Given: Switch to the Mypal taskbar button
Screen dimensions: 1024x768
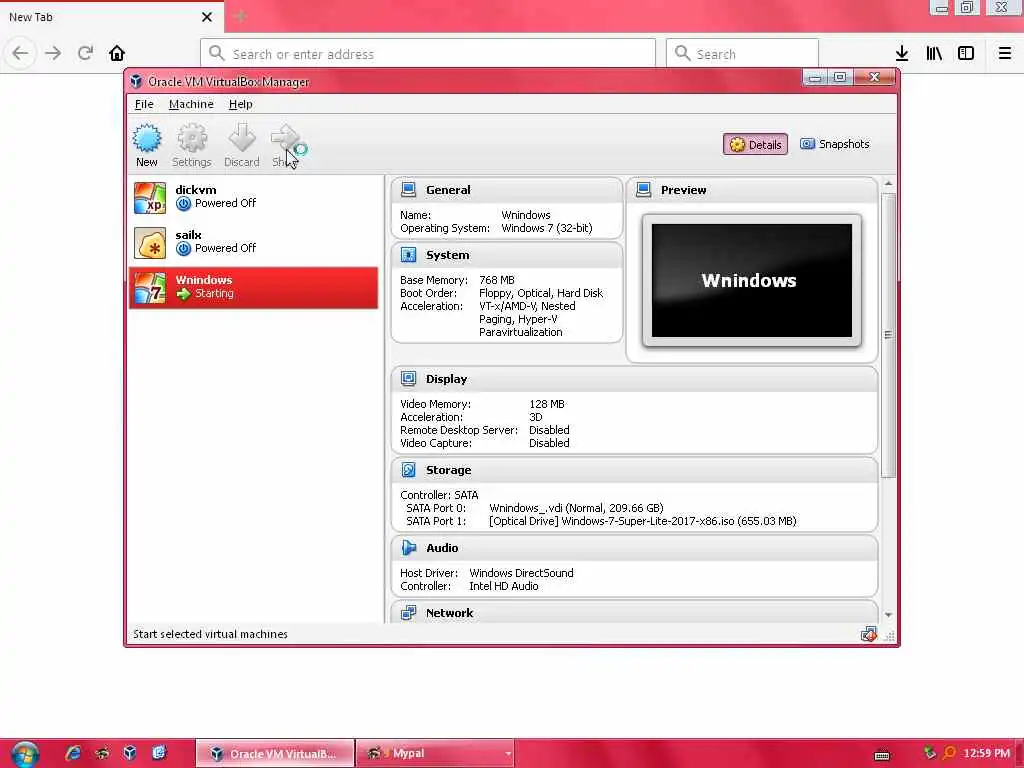Looking at the screenshot, I should point(435,754).
